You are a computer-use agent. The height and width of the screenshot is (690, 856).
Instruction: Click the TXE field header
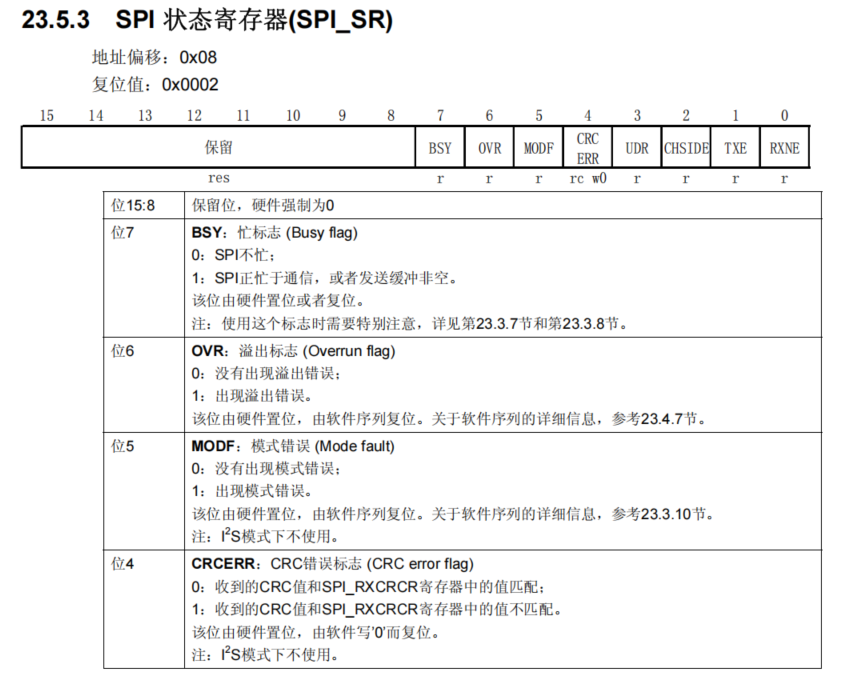[x=736, y=147]
